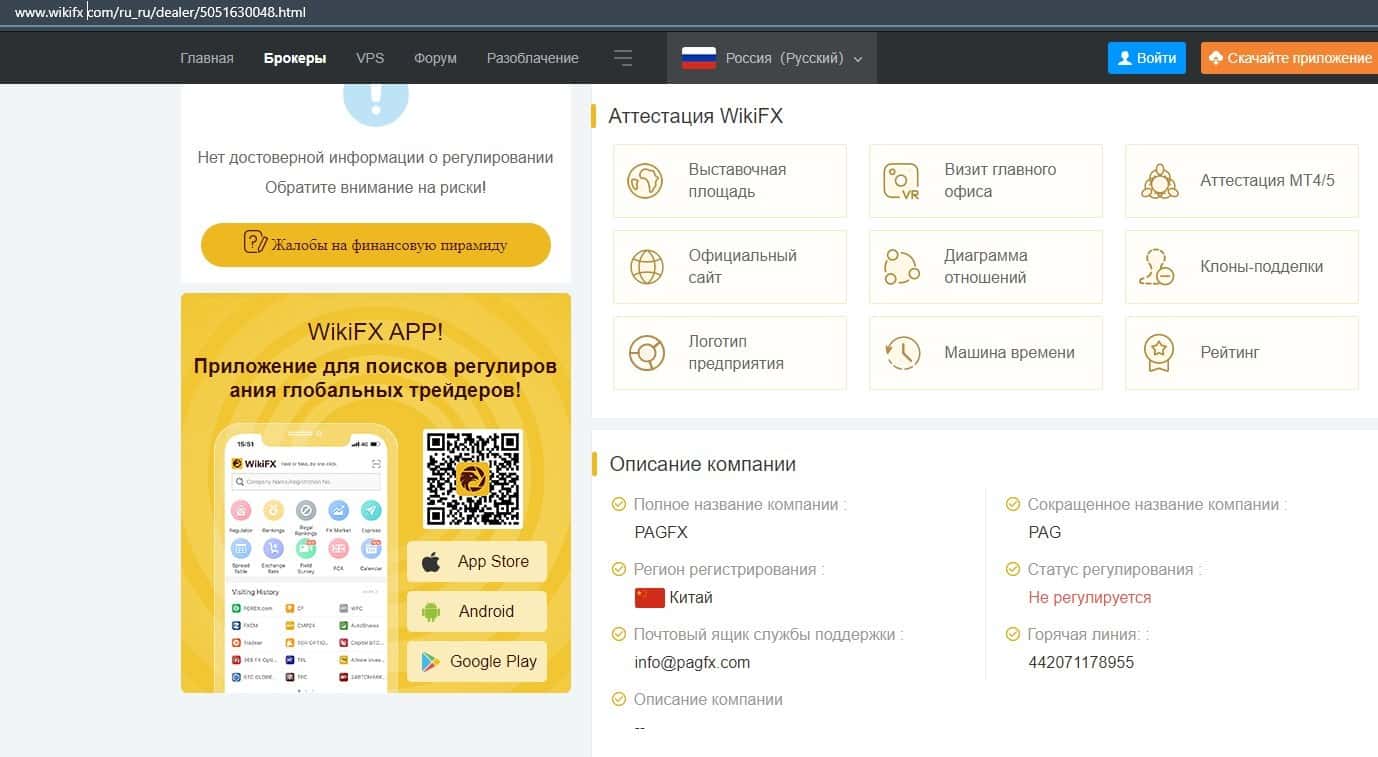
Task: Click the check icon beside Сокращенное название компании
Action: [1013, 505]
